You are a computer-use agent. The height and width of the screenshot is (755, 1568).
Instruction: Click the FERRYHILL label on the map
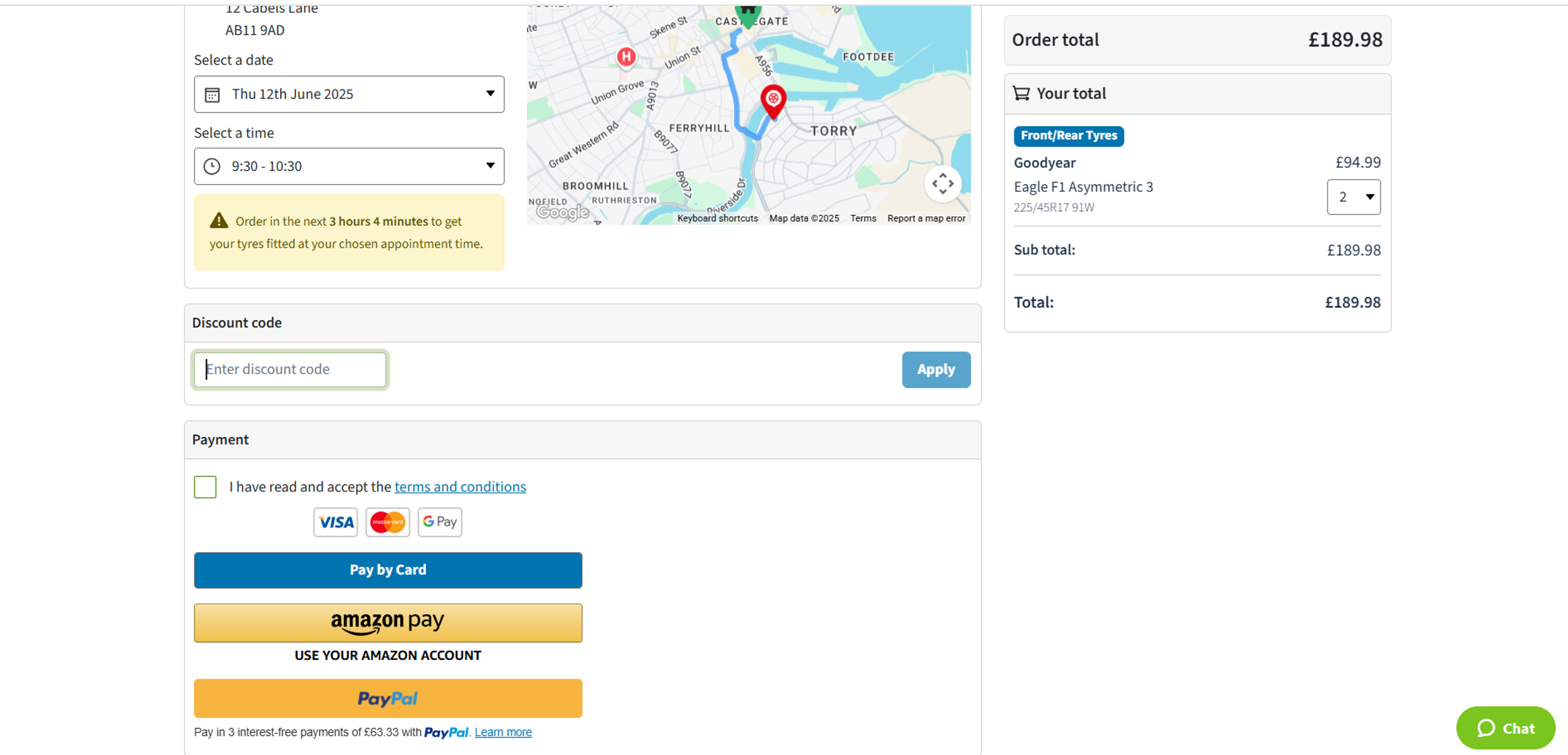(699, 128)
